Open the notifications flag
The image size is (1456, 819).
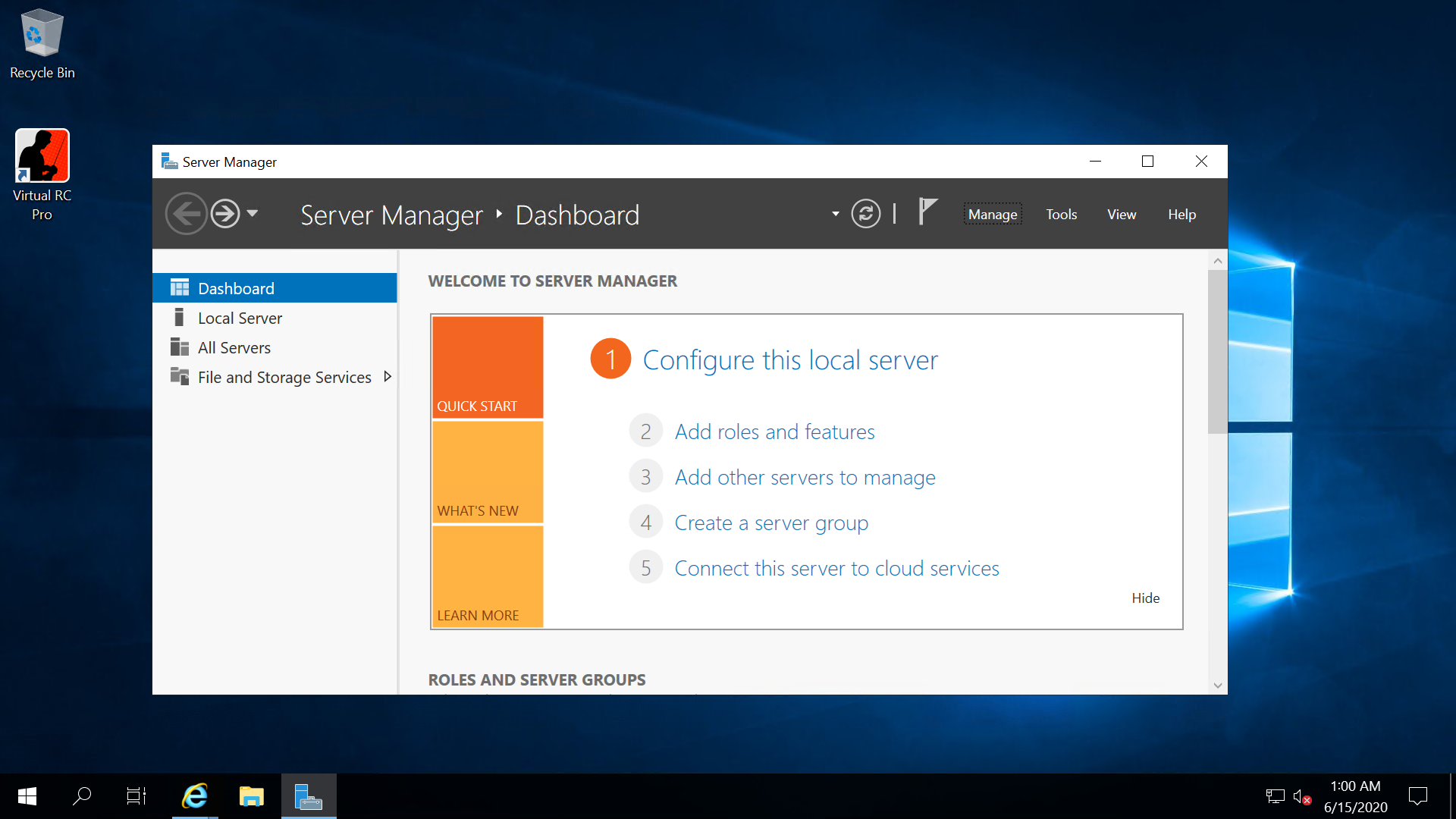(927, 212)
